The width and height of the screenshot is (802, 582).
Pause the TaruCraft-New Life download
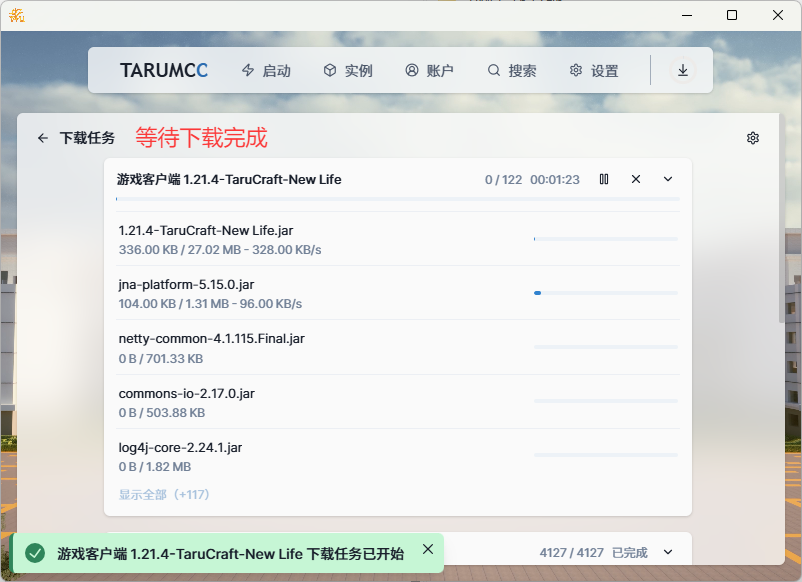[604, 179]
